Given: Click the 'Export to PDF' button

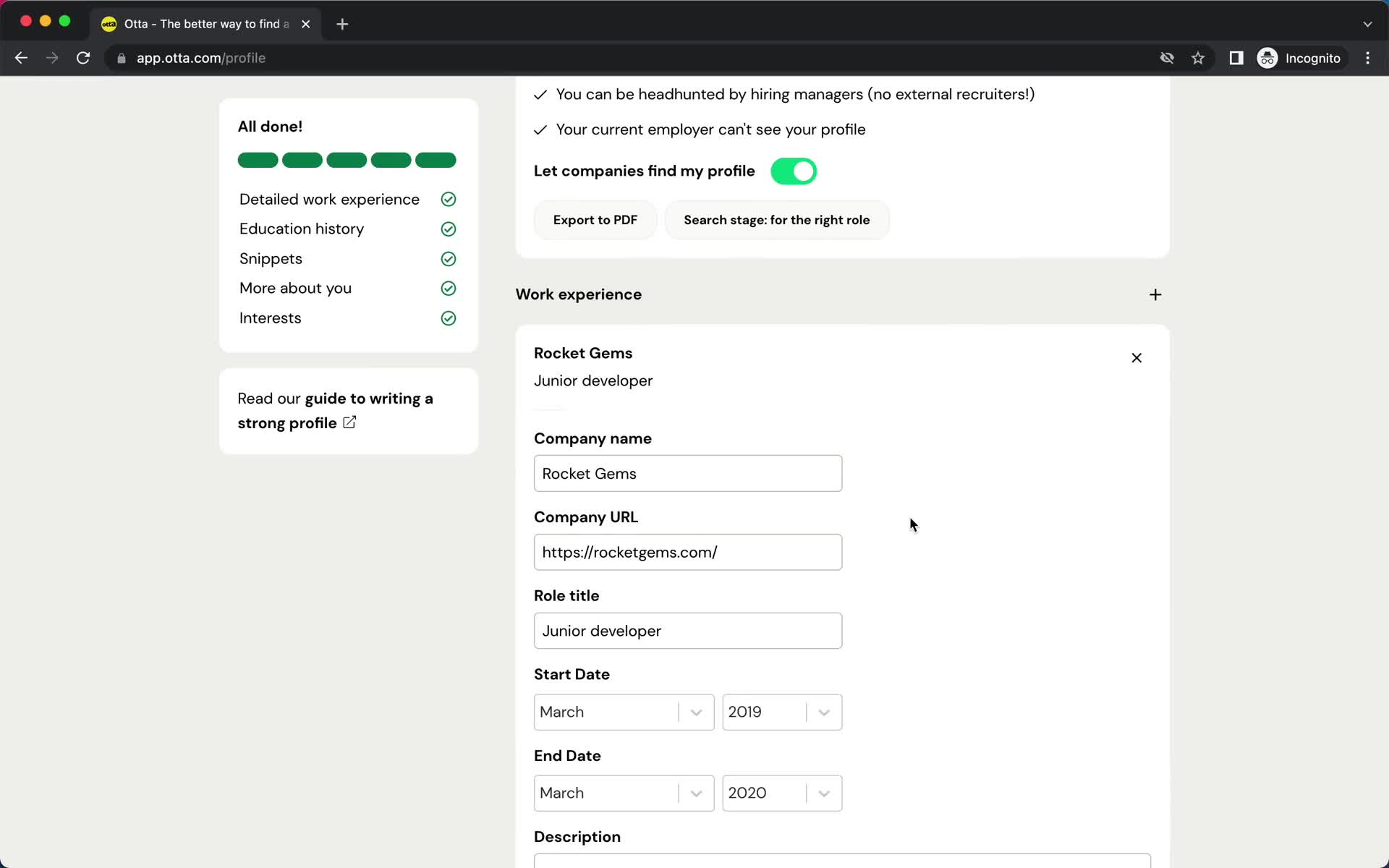Looking at the screenshot, I should click(x=596, y=219).
